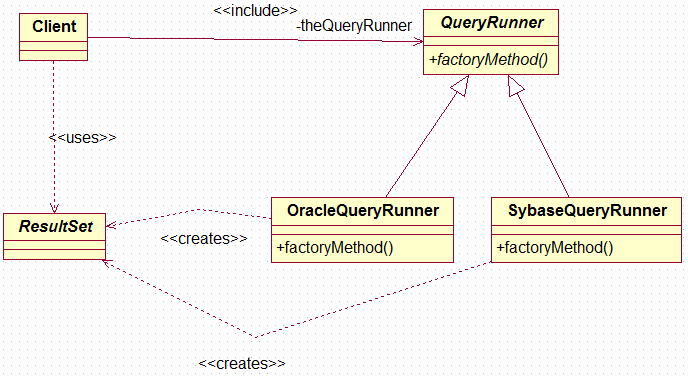
Task: Click the -theQueryRunner role label
Action: click(x=354, y=26)
